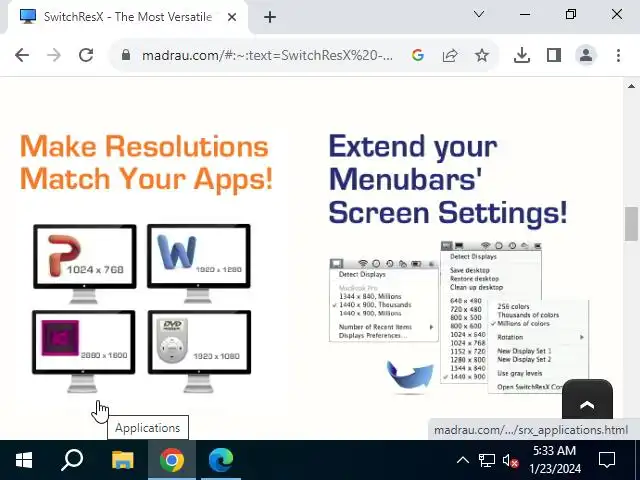Viewport: 640px width, 480px height.
Task: Share this page using the share icon
Action: (450, 55)
